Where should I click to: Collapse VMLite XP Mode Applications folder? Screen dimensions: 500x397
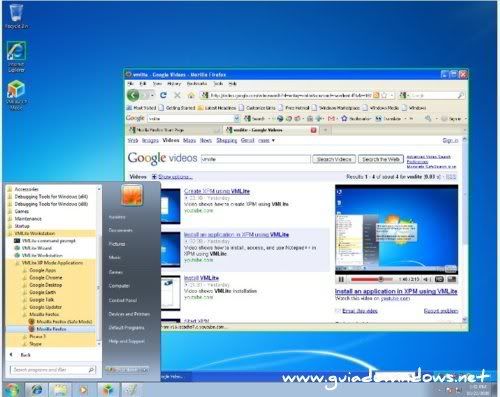52,263
